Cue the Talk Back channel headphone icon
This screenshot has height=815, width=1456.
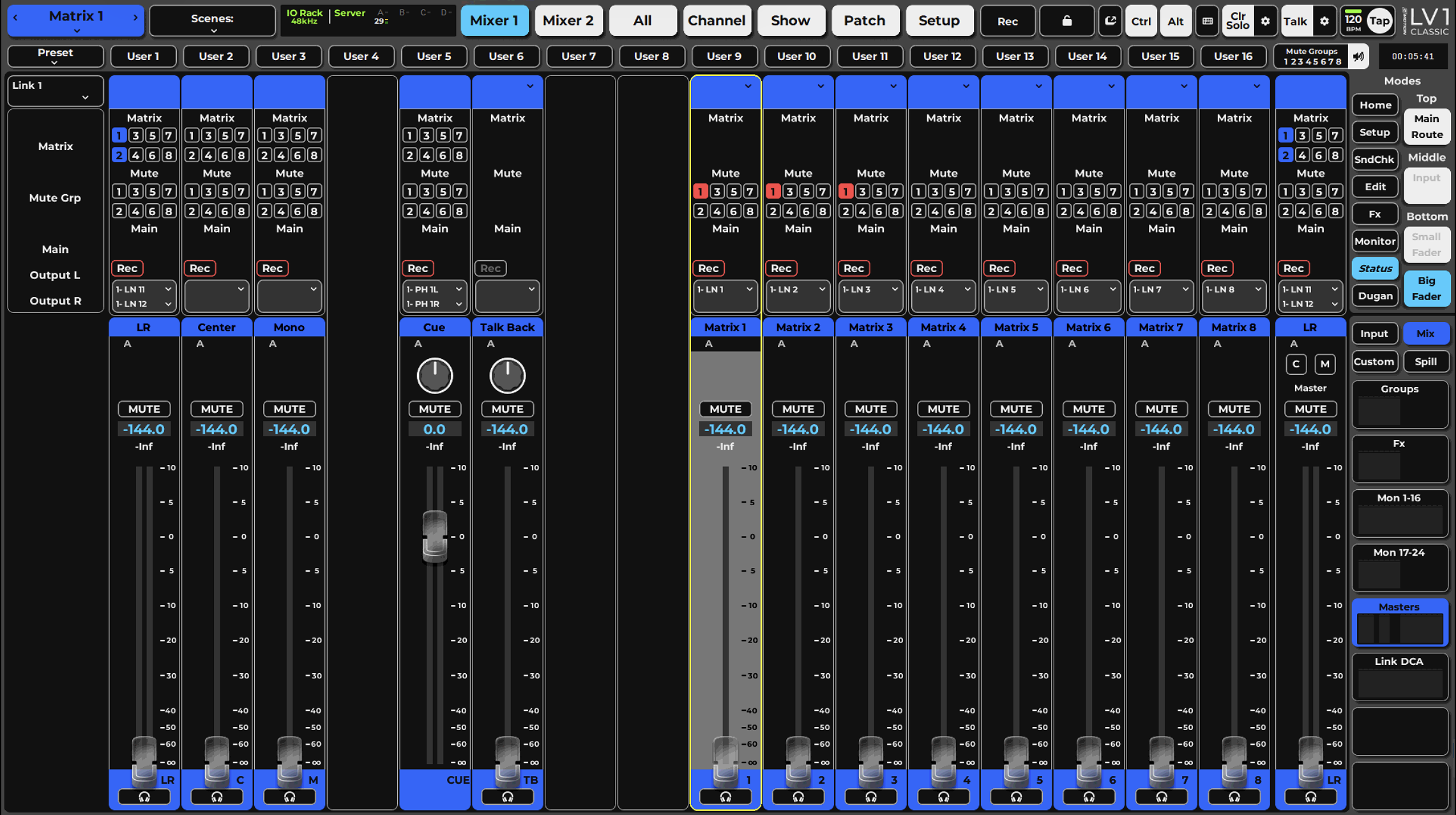click(x=507, y=796)
